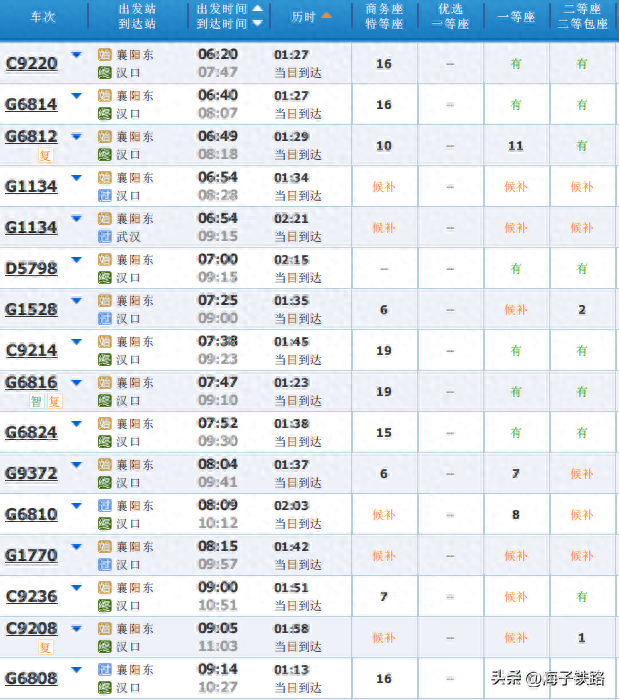619x700 pixels.
Task: Click the 复 badge under C9208
Action: pyautogui.click(x=45, y=647)
